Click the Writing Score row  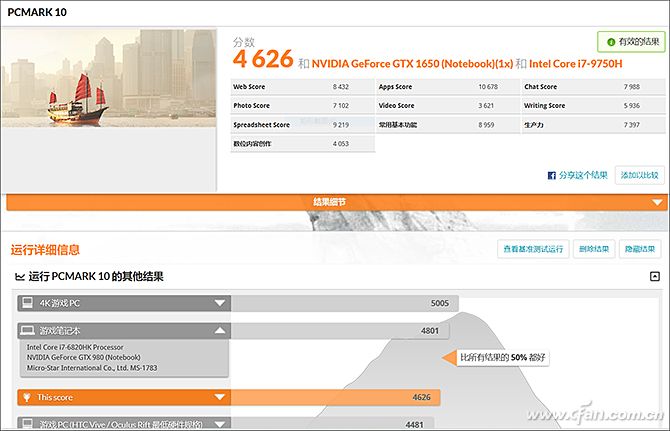coord(593,106)
